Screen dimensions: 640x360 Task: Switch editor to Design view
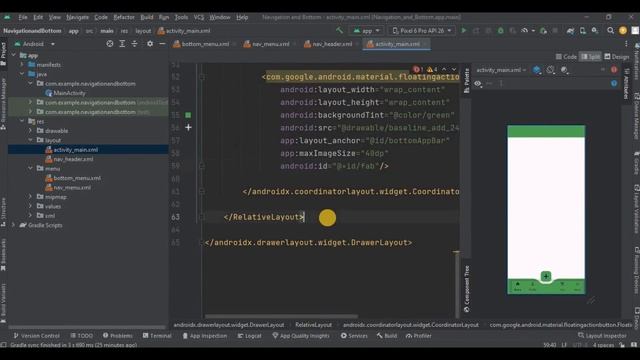617,57
